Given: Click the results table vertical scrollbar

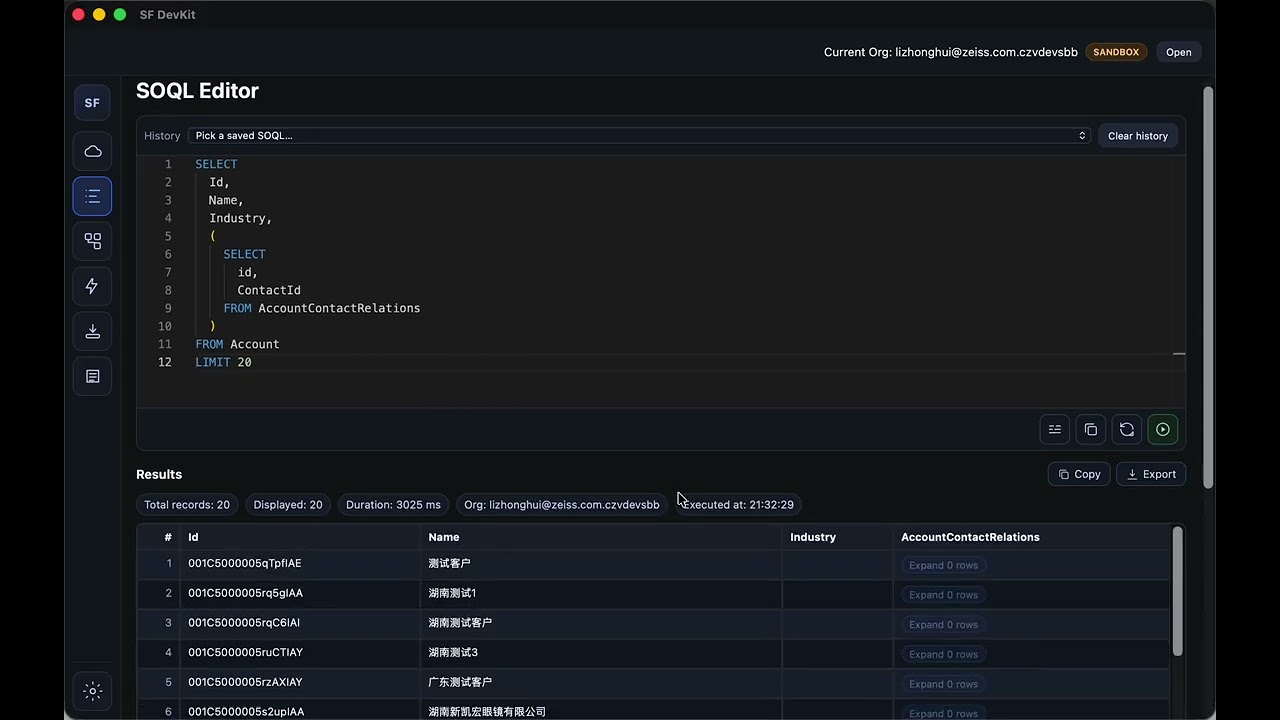Looking at the screenshot, I should click(1177, 591).
